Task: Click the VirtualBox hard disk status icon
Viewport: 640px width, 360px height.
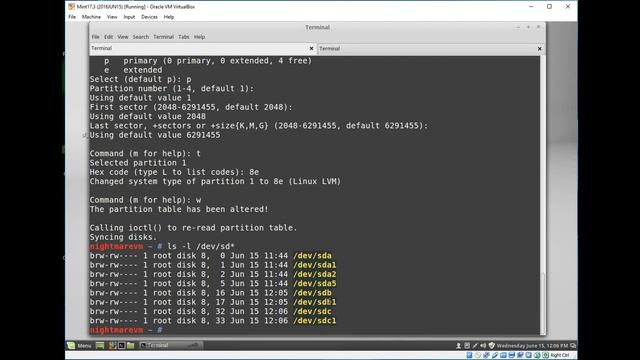Action: coord(469,355)
